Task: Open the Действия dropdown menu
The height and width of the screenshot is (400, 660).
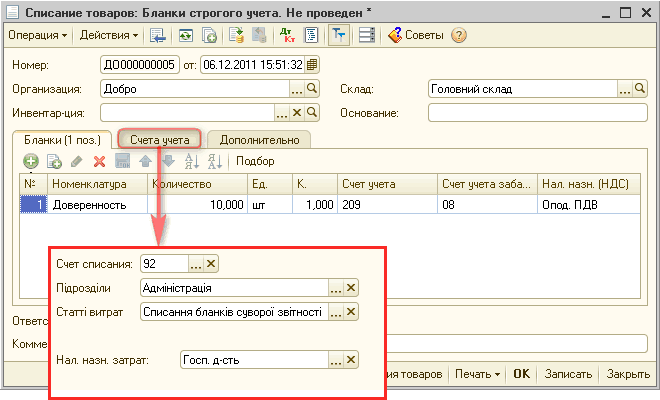Action: (x=108, y=35)
